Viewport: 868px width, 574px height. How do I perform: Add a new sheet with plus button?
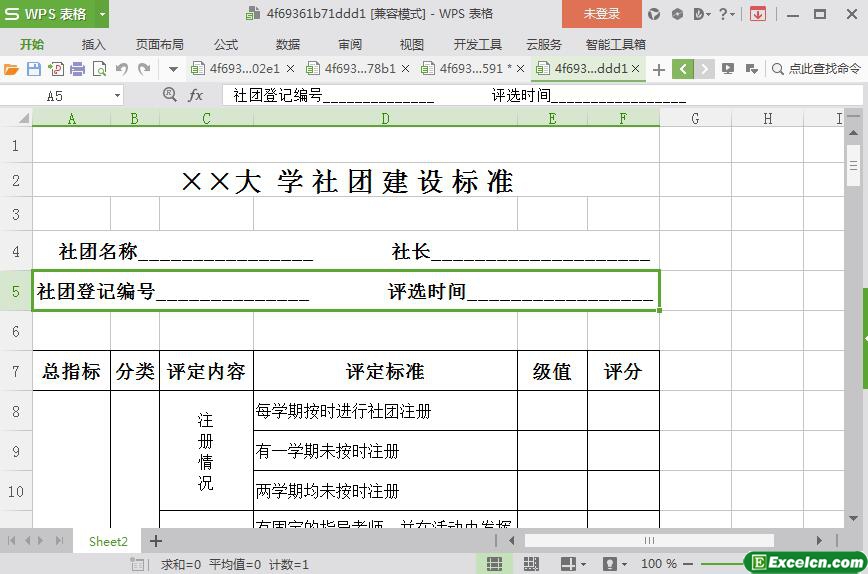156,541
